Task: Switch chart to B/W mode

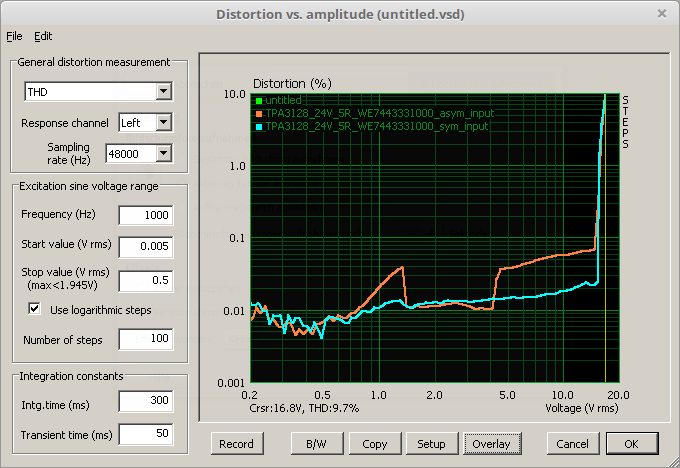Action: [x=314, y=444]
